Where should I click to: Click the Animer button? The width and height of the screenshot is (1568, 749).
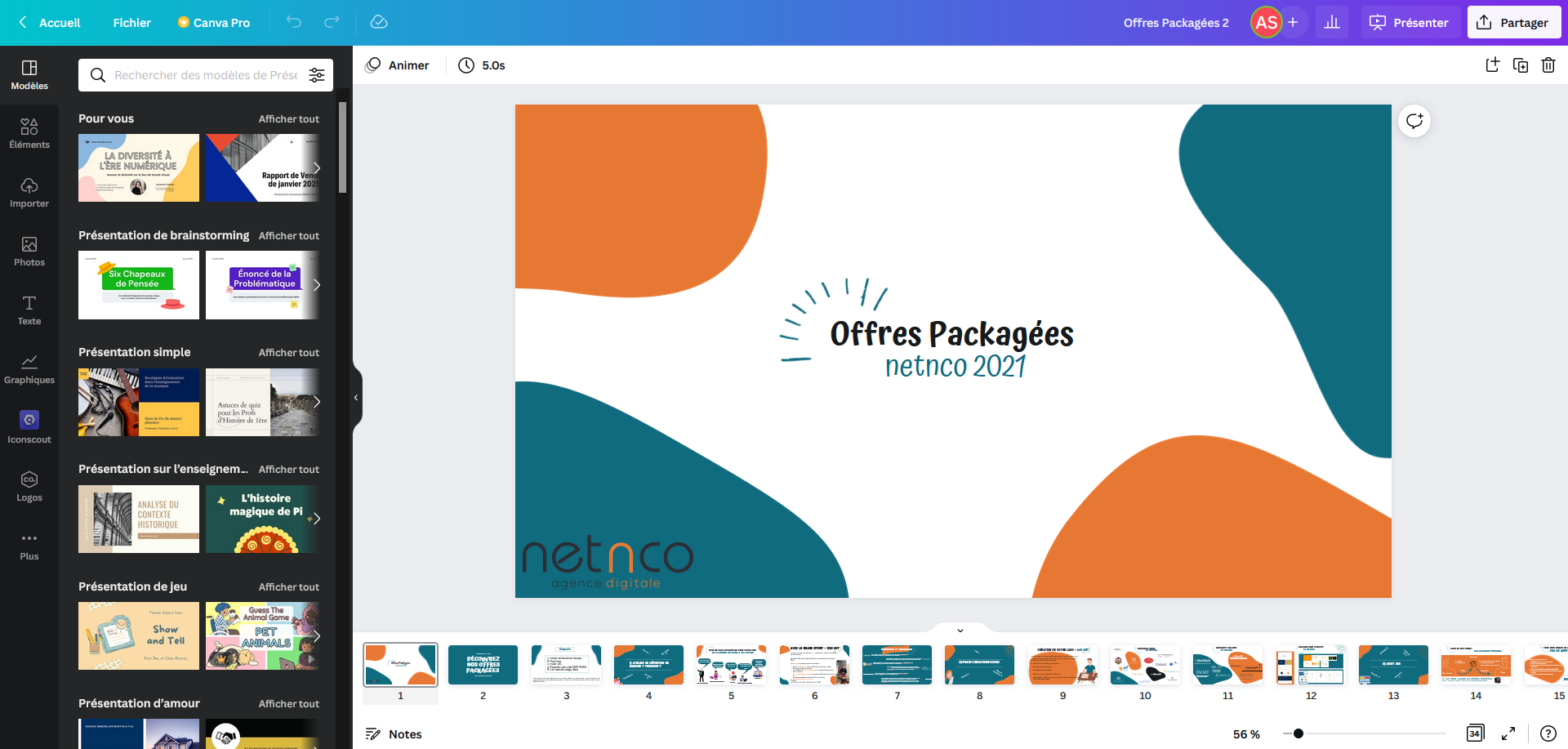click(x=397, y=65)
